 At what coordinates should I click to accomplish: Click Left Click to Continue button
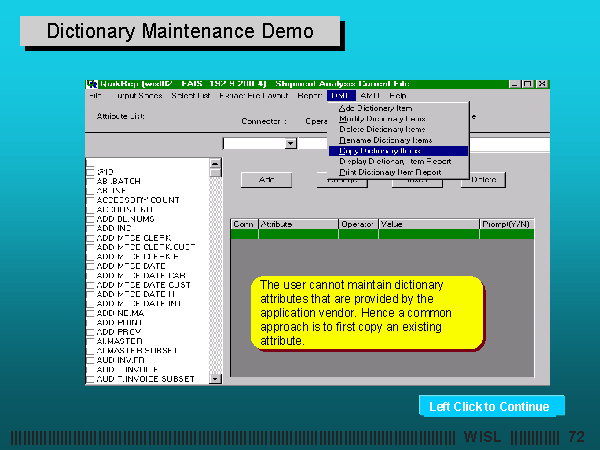pos(490,406)
